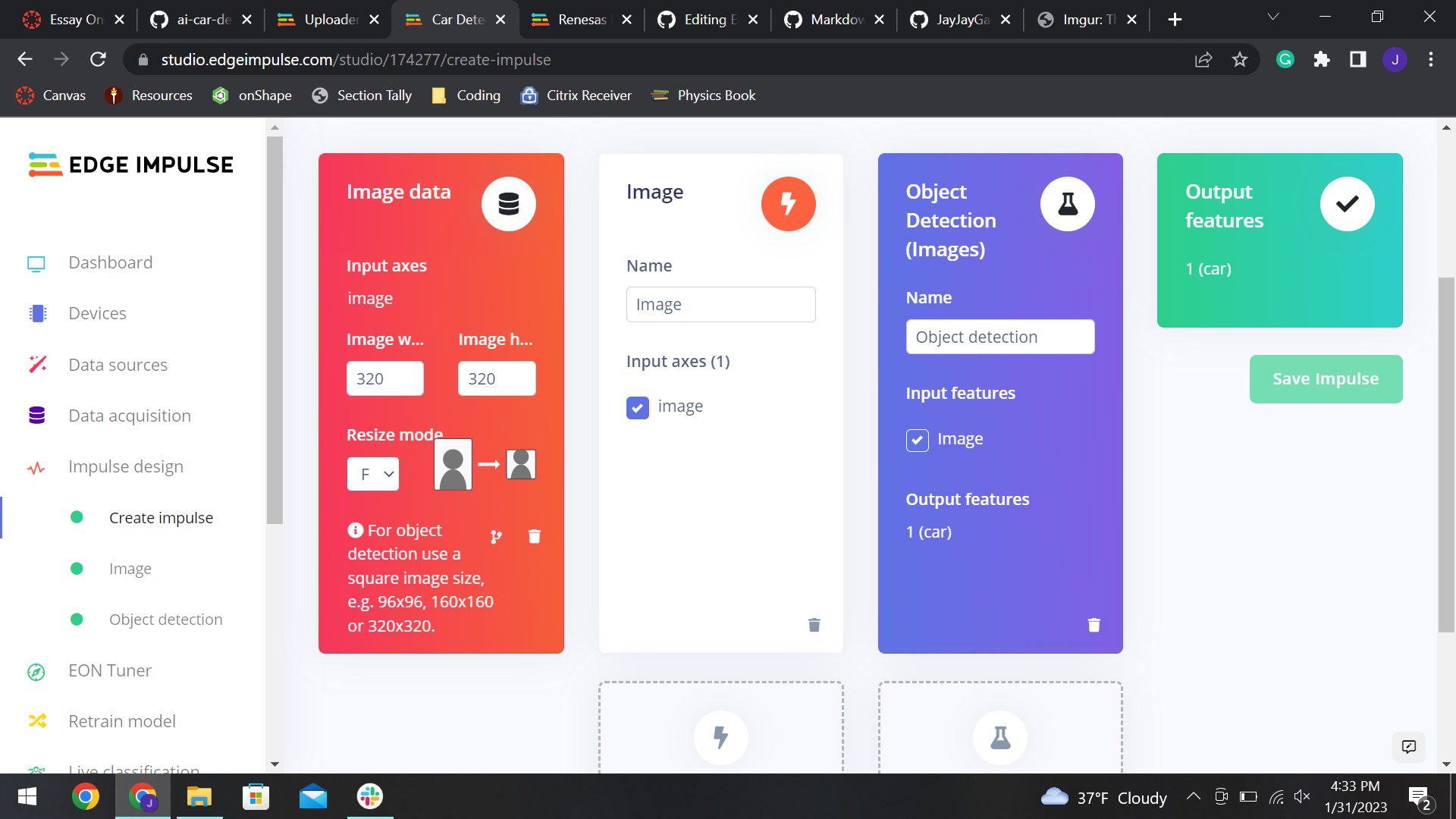Click the branch icon in Image data block
Screen dimensions: 1456x819
coord(496,537)
